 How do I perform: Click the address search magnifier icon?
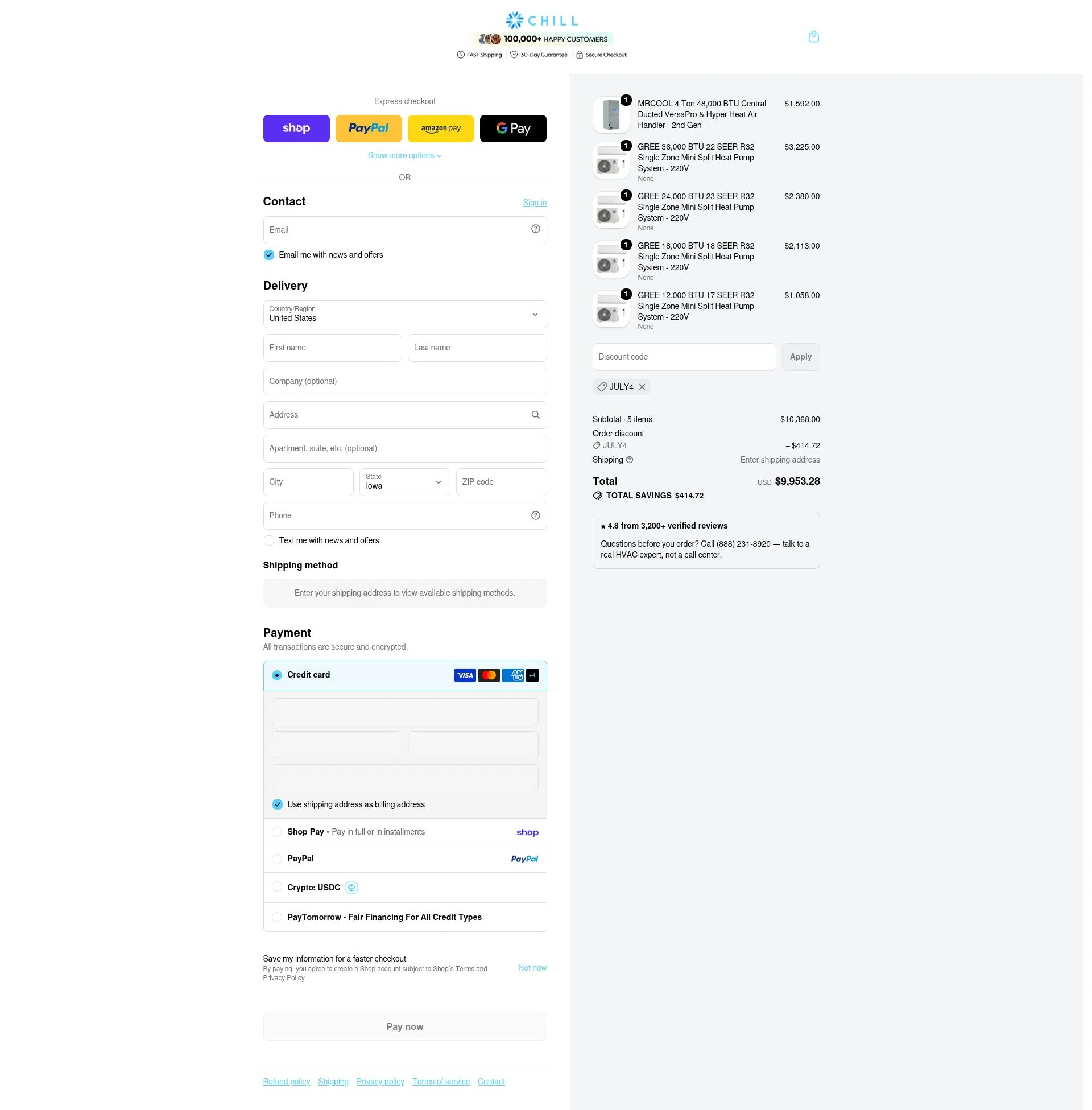point(535,415)
